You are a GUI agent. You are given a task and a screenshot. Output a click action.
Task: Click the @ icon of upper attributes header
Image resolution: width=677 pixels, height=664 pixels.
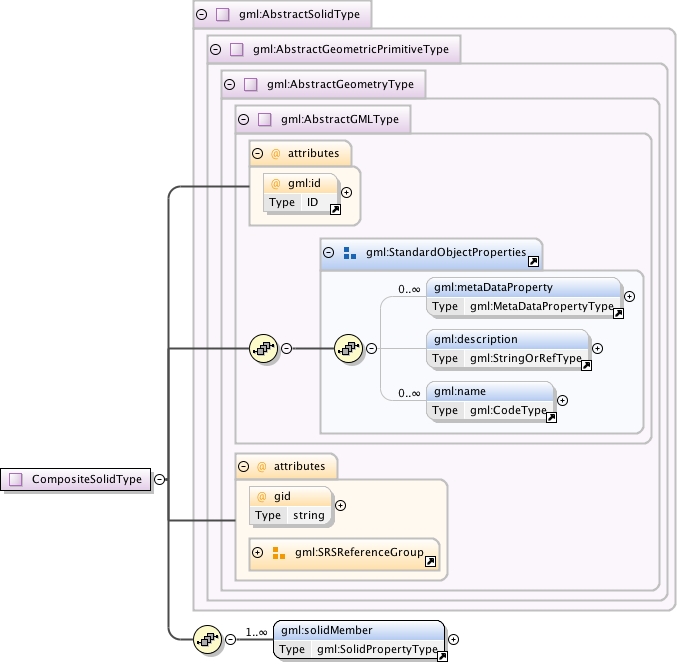coord(275,153)
